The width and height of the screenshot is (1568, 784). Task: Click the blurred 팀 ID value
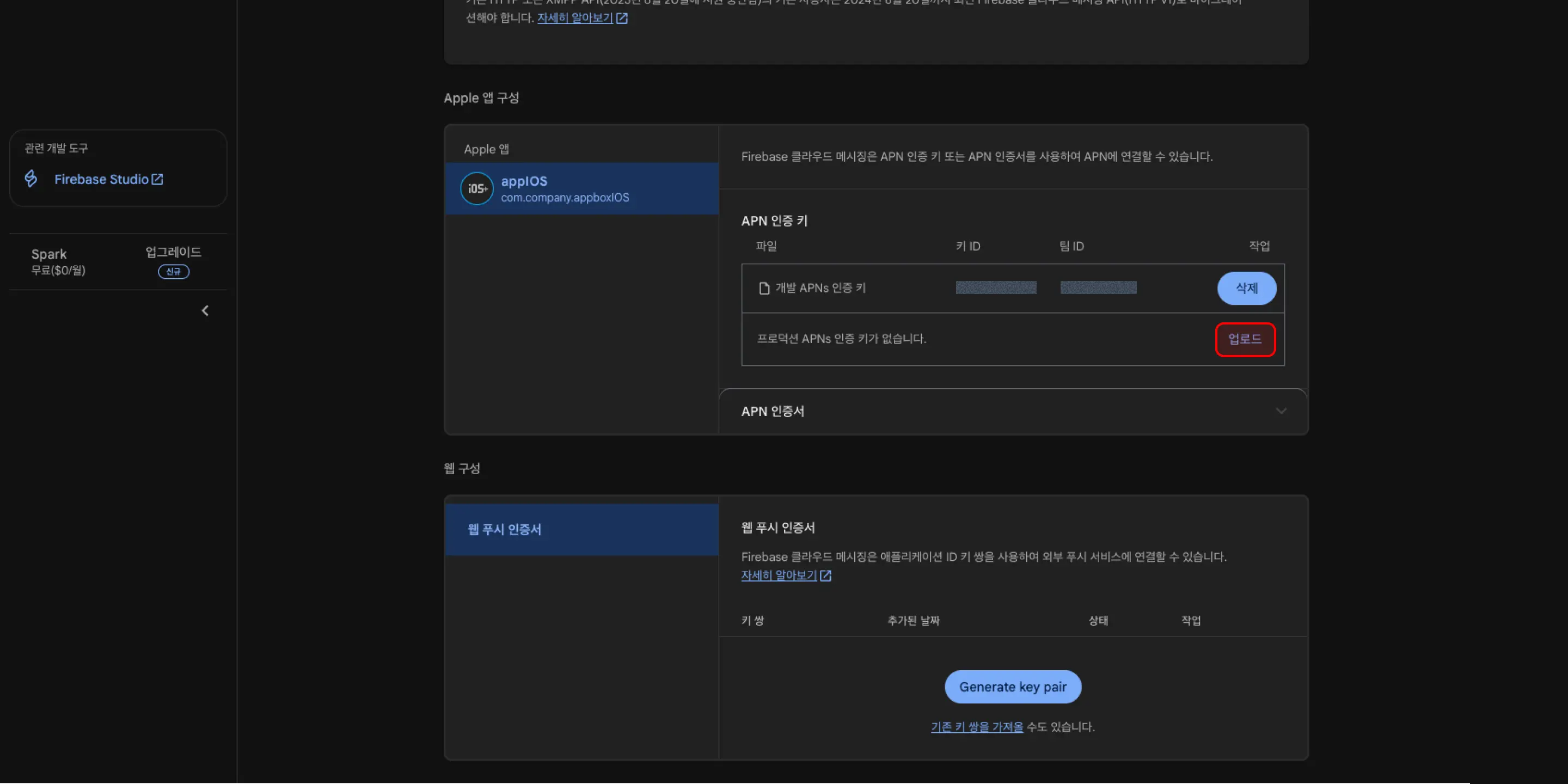pyautogui.click(x=1098, y=287)
